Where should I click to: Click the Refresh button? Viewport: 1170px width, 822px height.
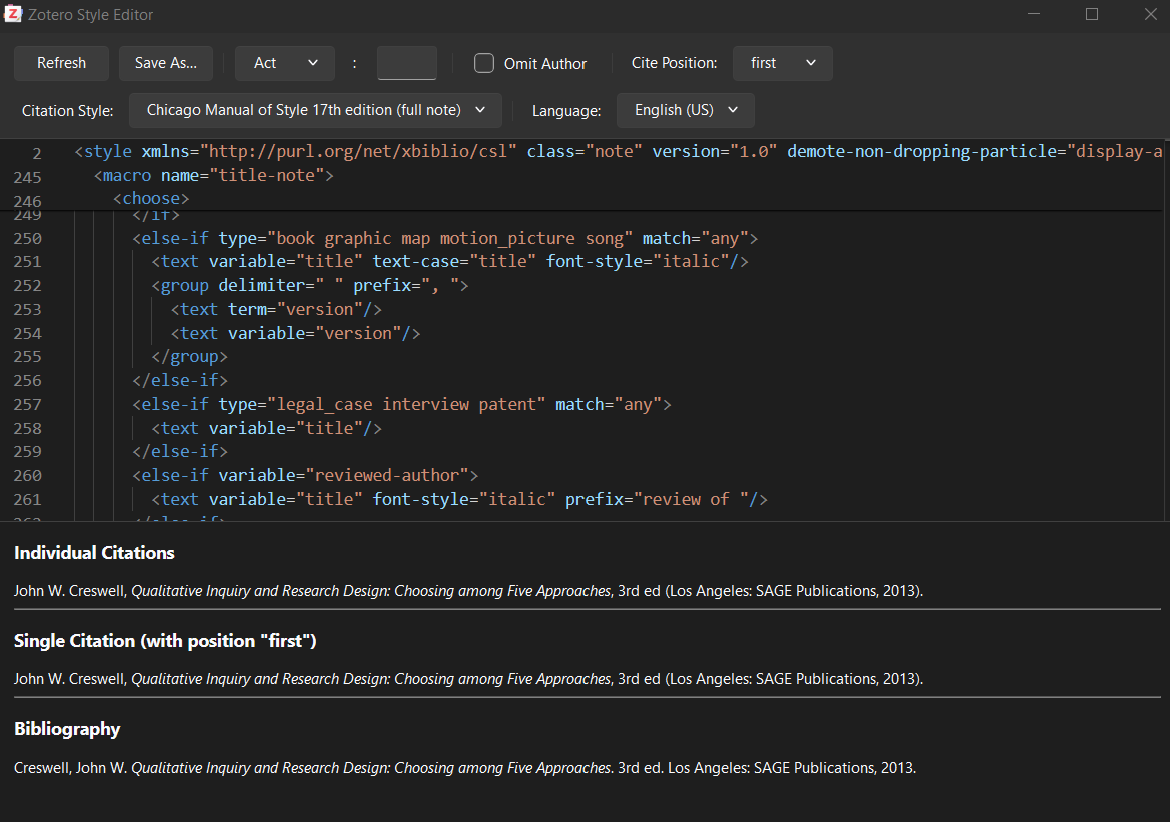pyautogui.click(x=61, y=63)
